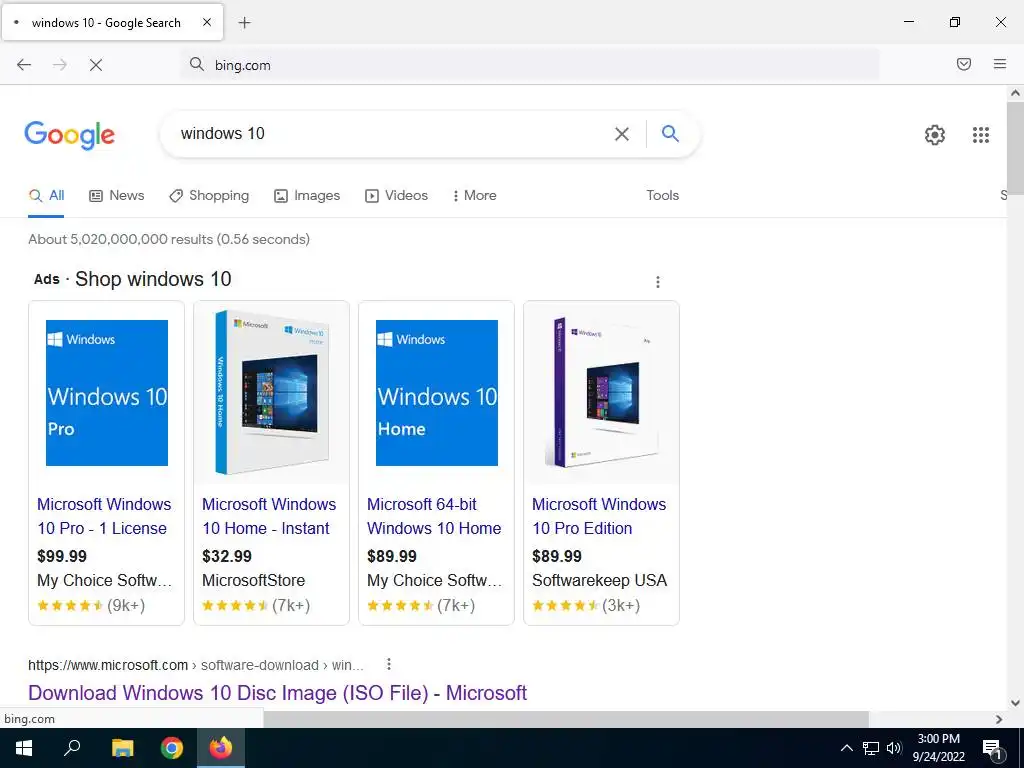1024x768 pixels.
Task: Expand the More search options
Action: tap(475, 196)
